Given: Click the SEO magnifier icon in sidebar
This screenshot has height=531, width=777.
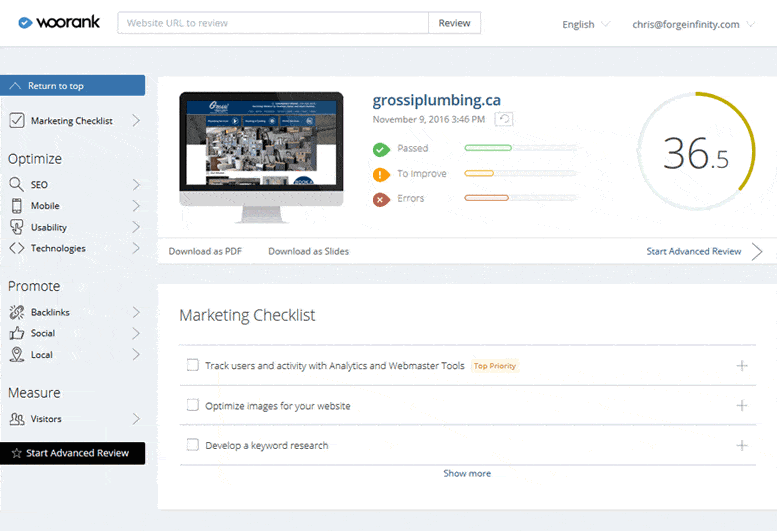Looking at the screenshot, I should (x=16, y=185).
